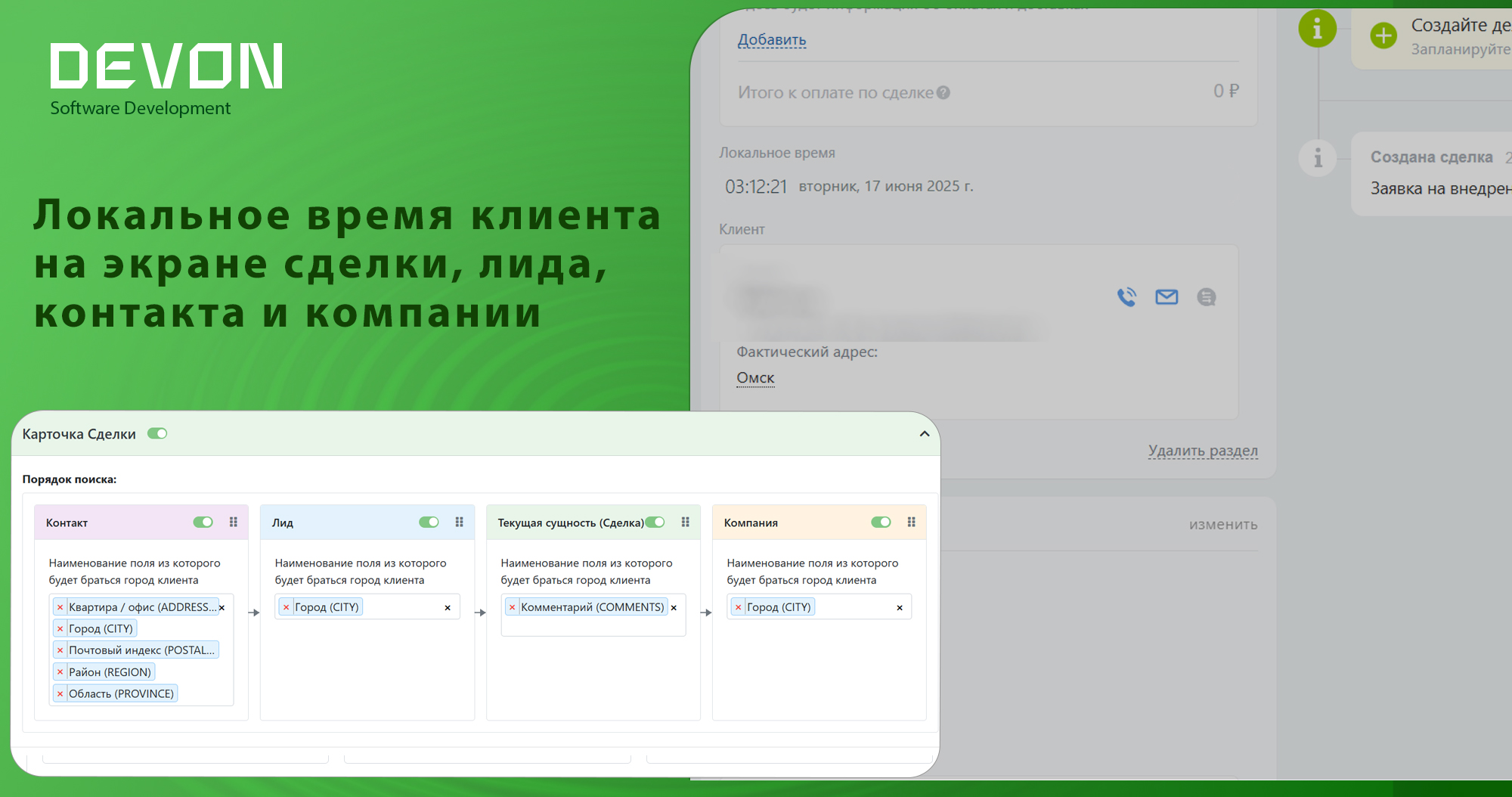Remove the 'Город (CITY)' tag in Лид

tap(286, 607)
